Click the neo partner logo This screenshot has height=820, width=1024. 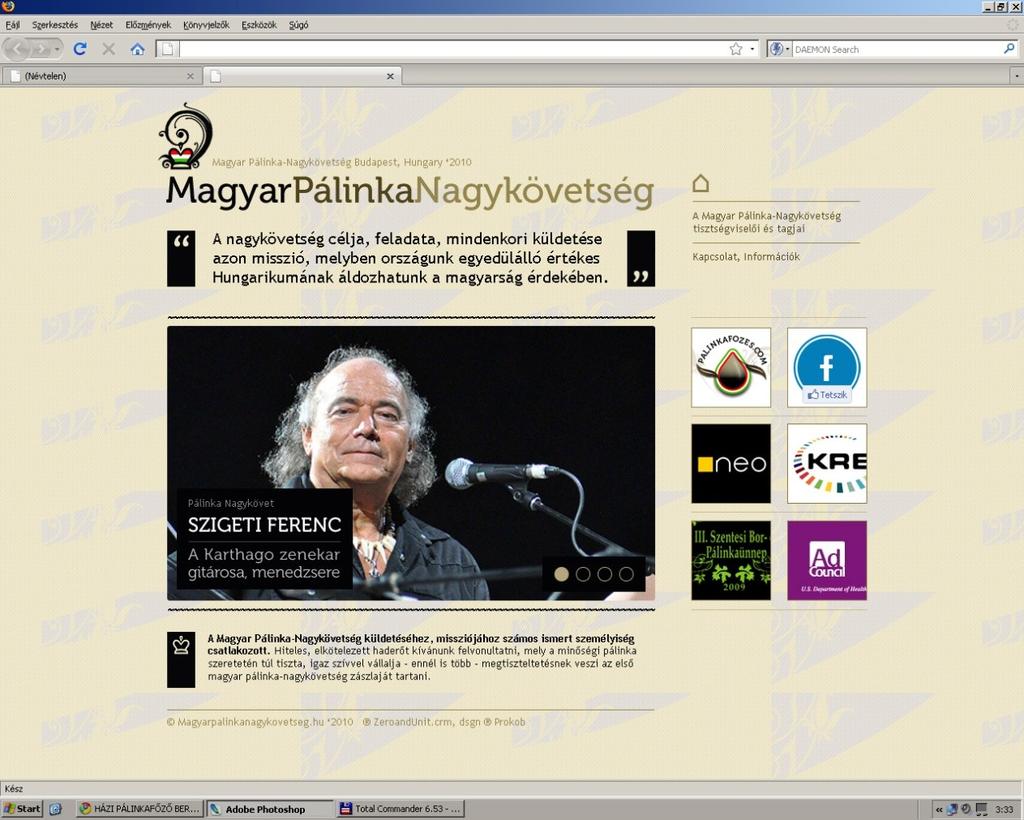point(731,464)
